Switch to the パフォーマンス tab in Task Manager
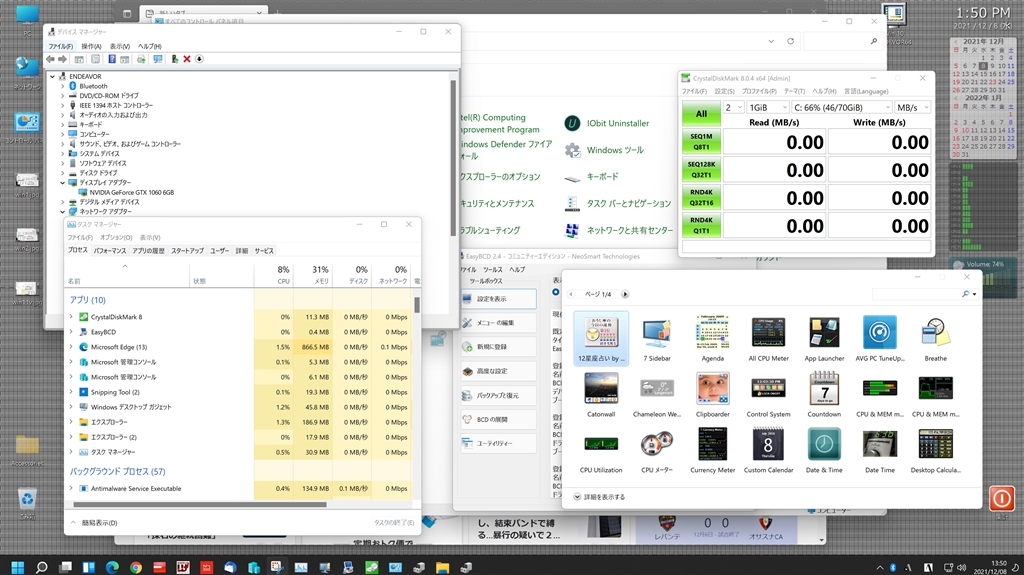 [110, 251]
